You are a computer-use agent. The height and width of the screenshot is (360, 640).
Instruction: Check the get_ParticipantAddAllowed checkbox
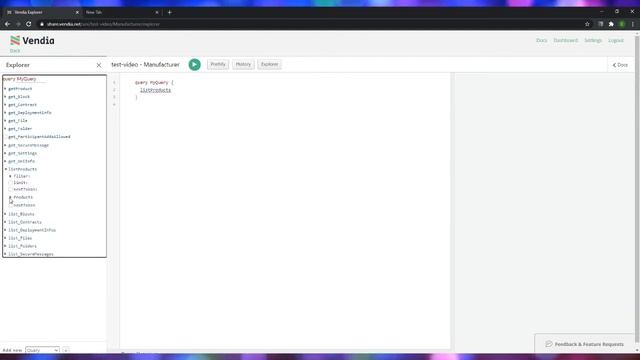point(6,137)
